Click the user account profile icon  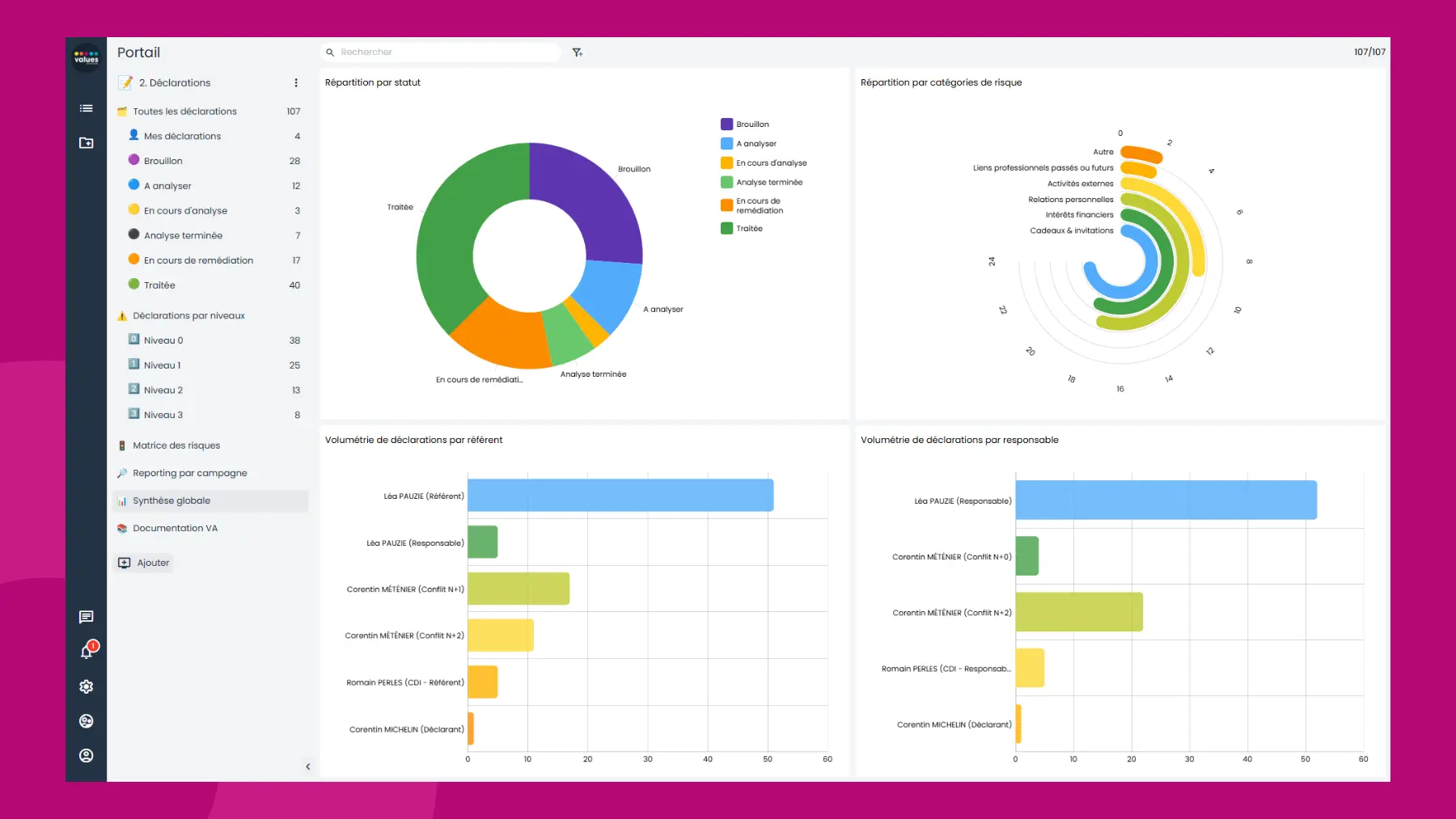[86, 755]
